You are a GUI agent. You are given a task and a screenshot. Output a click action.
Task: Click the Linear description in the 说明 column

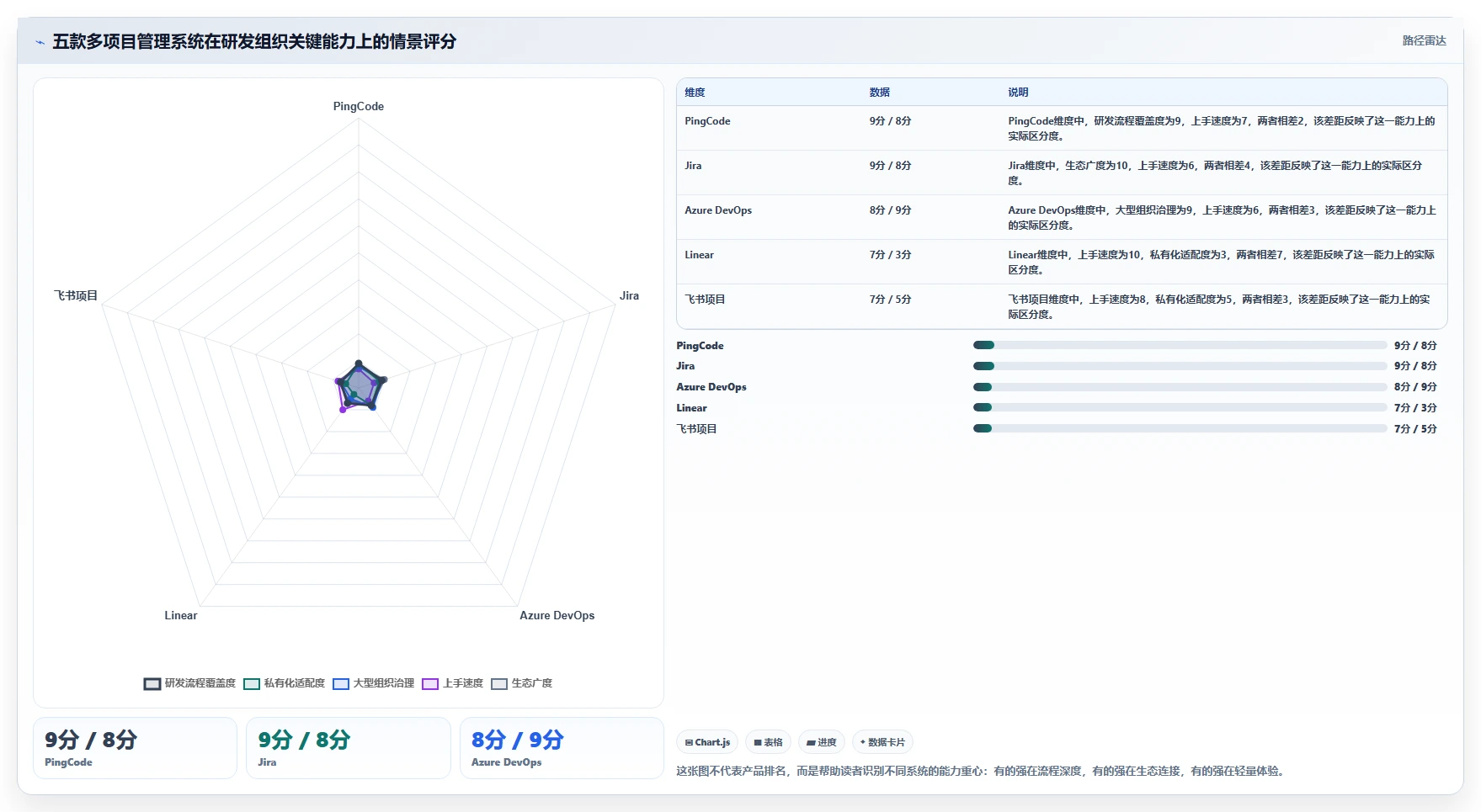1222,263
